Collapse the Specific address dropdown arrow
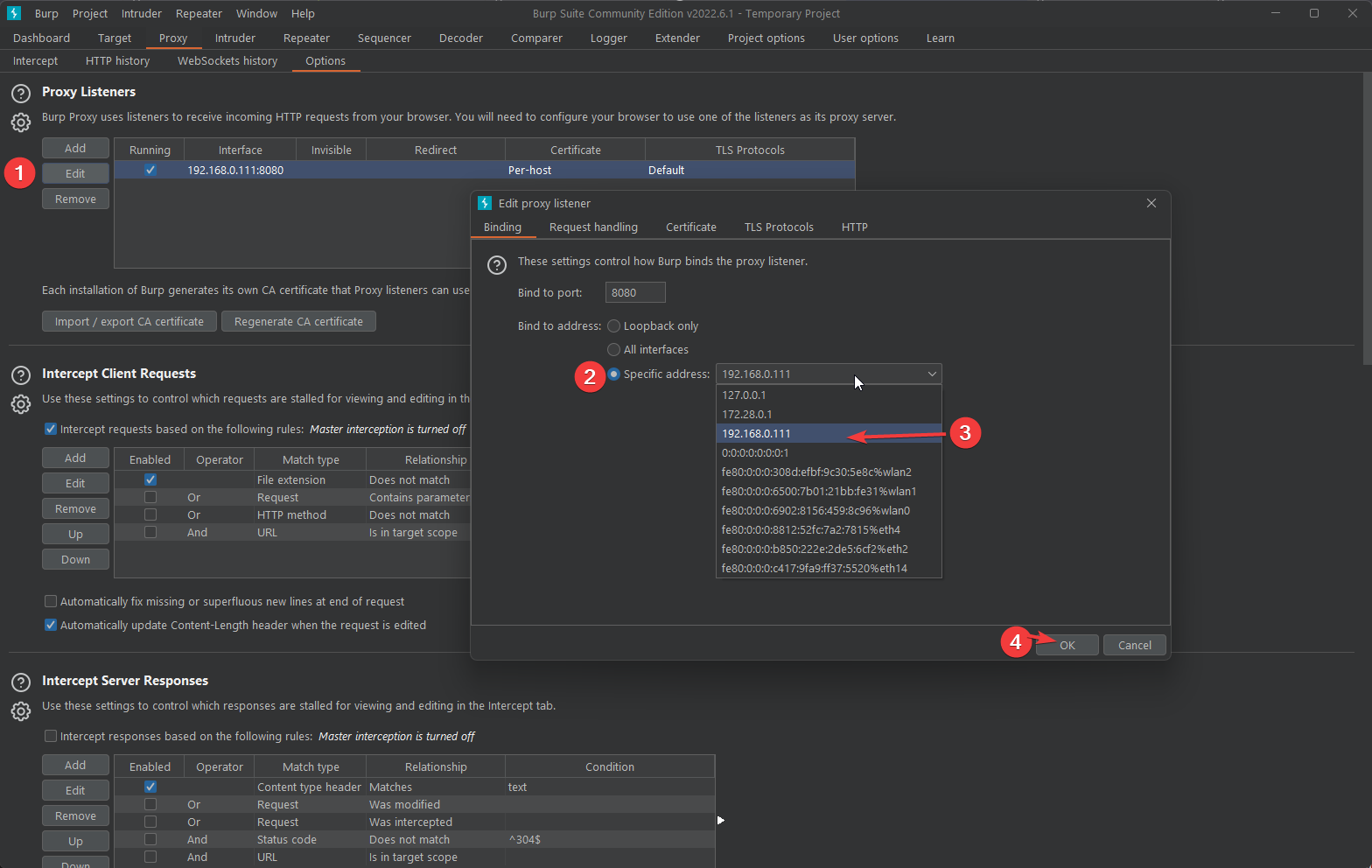1372x868 pixels. (x=932, y=374)
